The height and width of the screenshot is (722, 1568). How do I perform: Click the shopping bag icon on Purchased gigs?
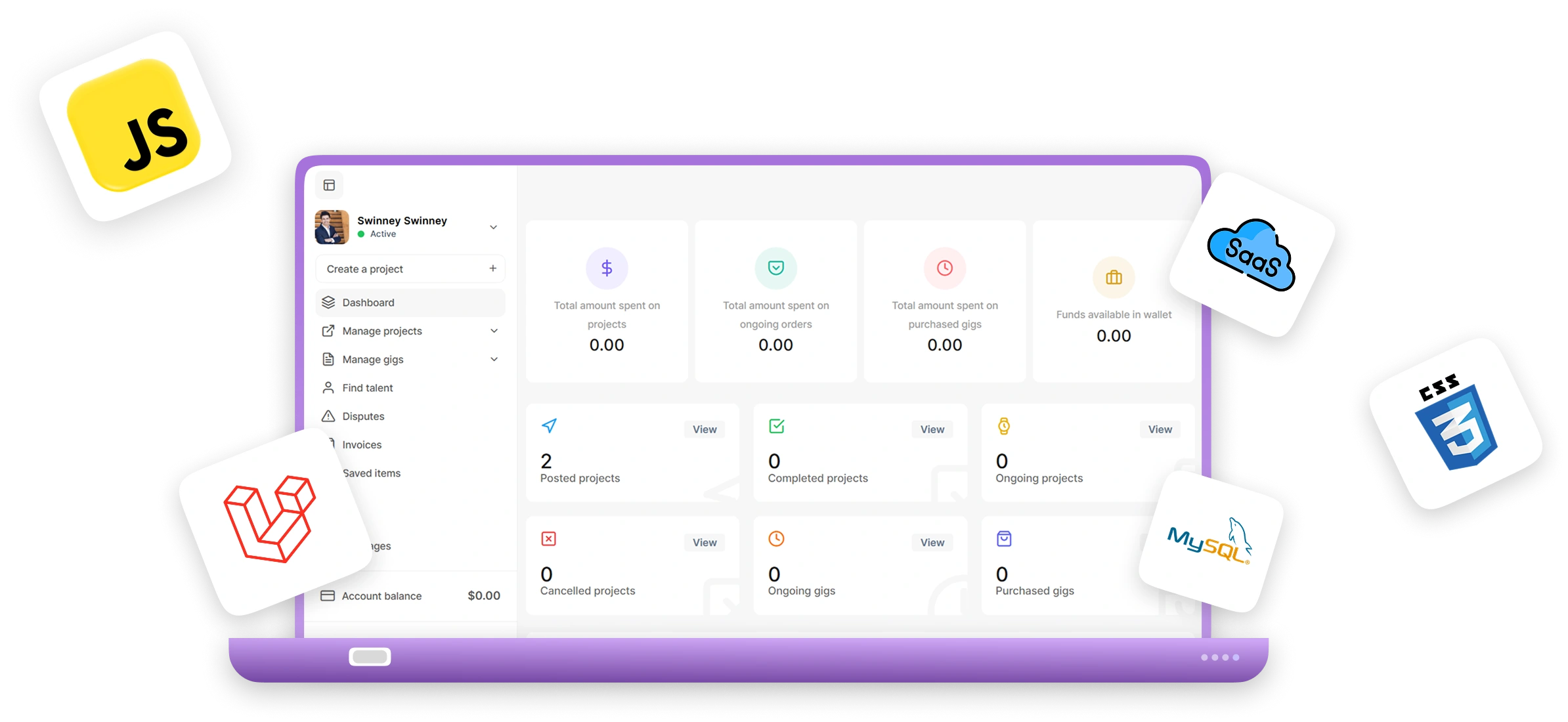[x=1004, y=539]
